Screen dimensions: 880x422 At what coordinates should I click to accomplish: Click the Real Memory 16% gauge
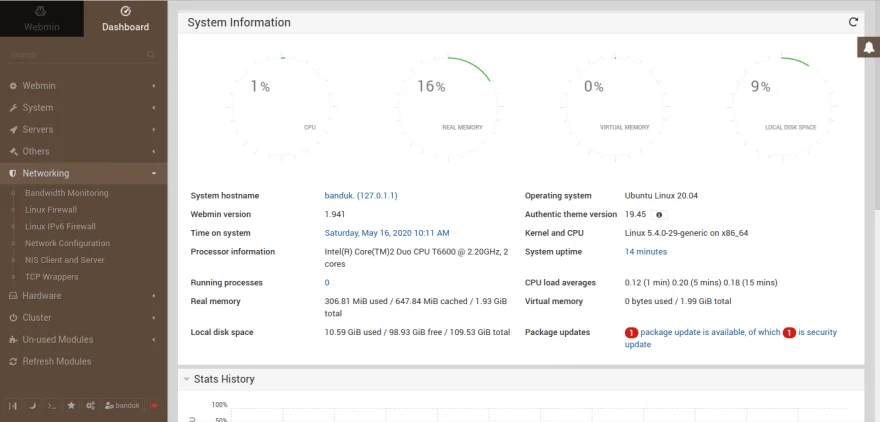tap(444, 92)
